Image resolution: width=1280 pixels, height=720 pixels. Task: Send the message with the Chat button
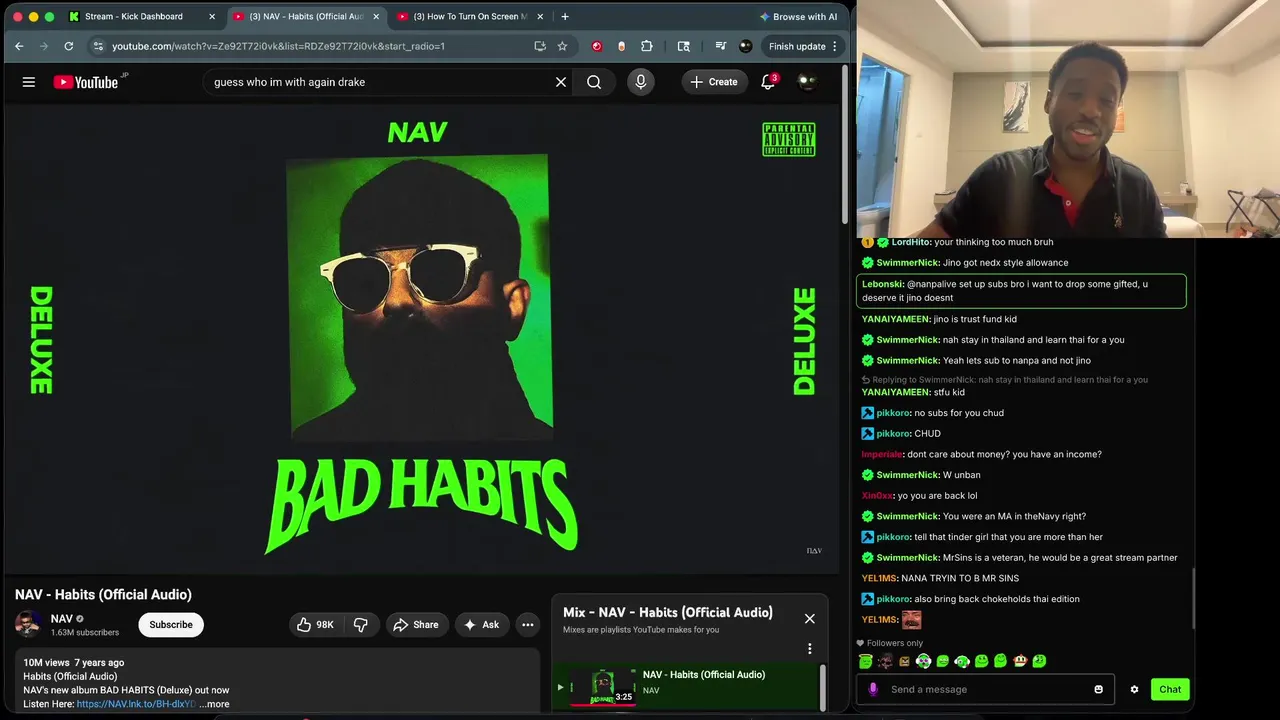[1170, 689]
